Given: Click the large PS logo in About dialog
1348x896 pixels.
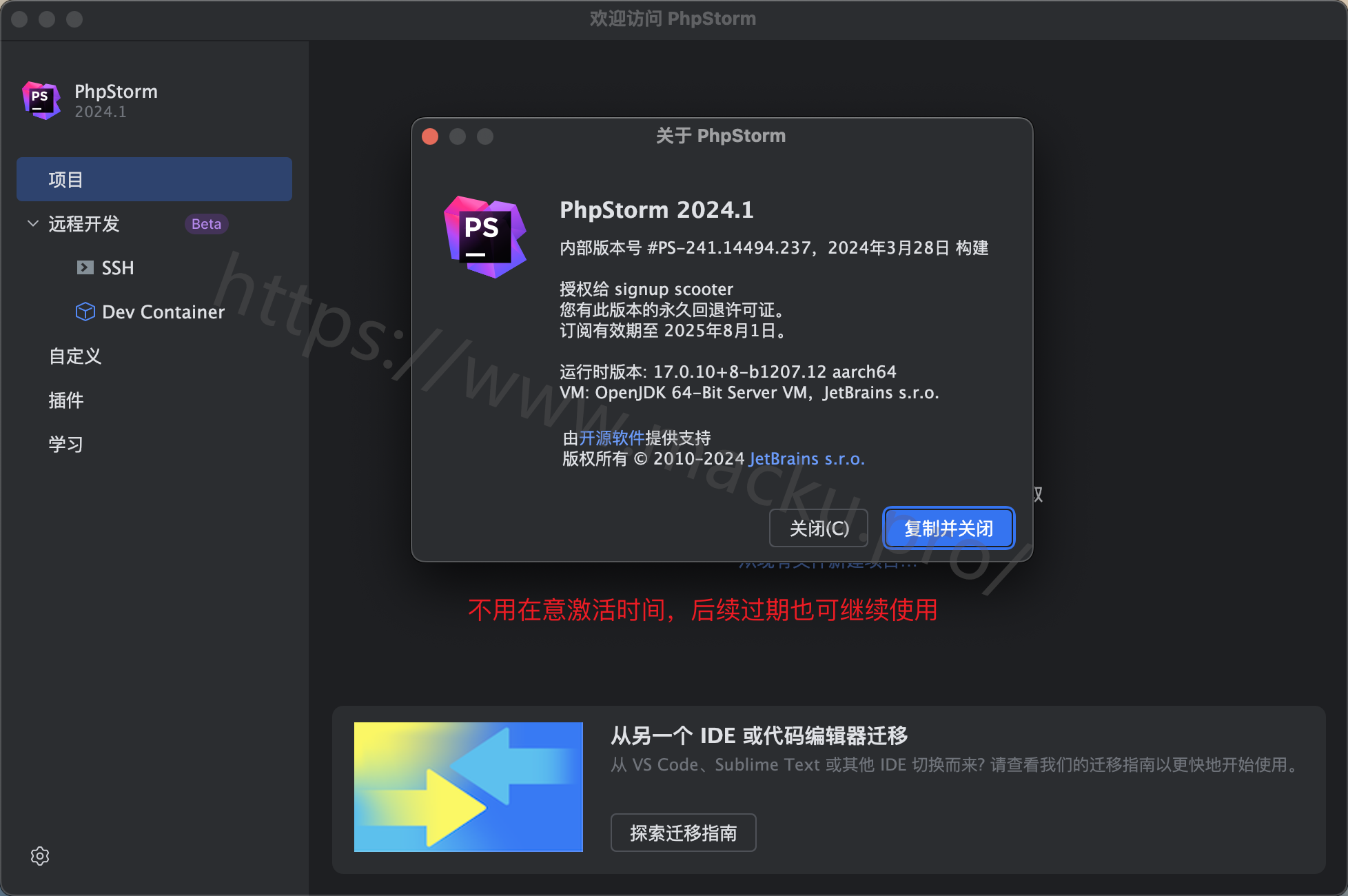Looking at the screenshot, I should [484, 237].
